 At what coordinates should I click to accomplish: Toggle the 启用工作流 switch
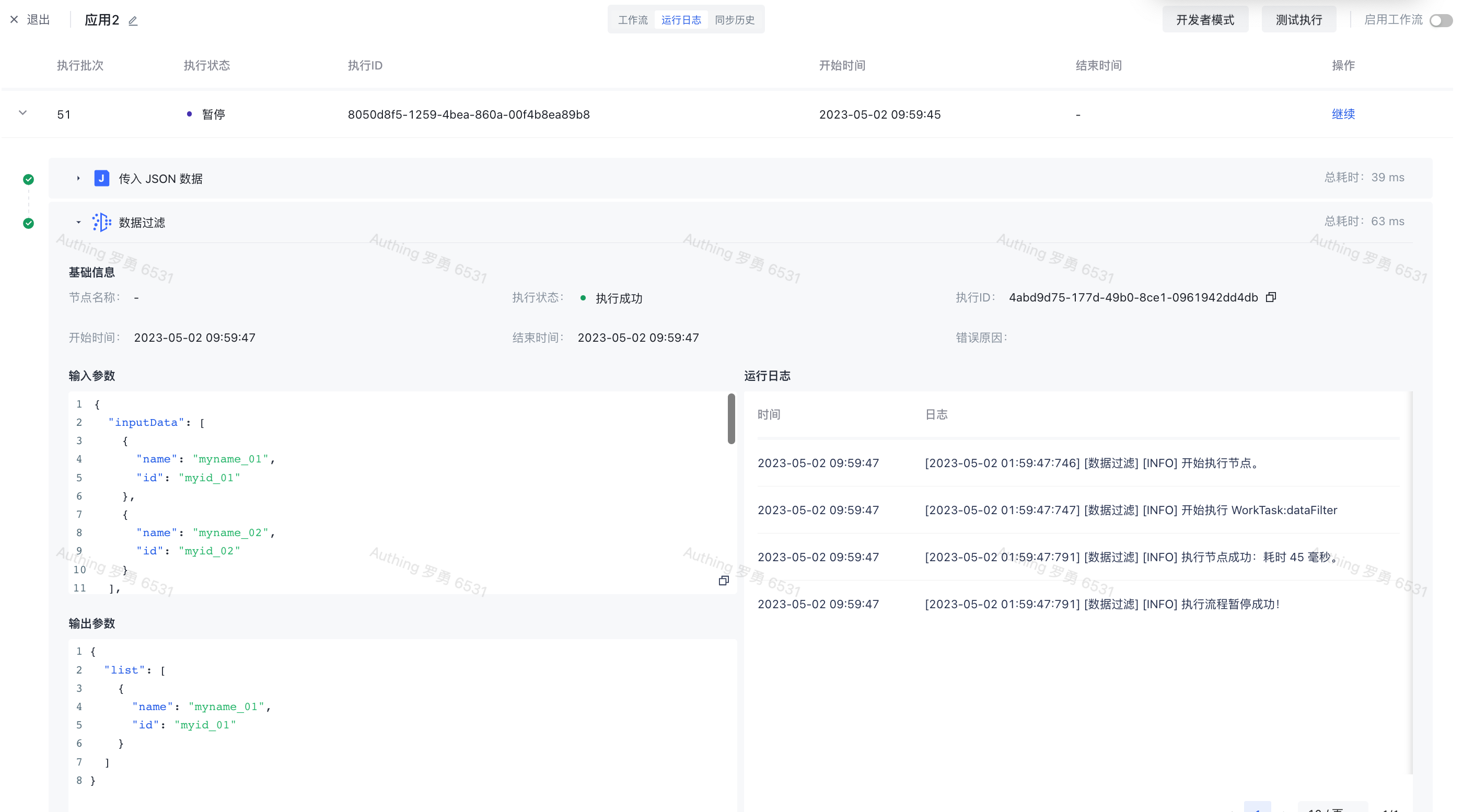(x=1441, y=20)
